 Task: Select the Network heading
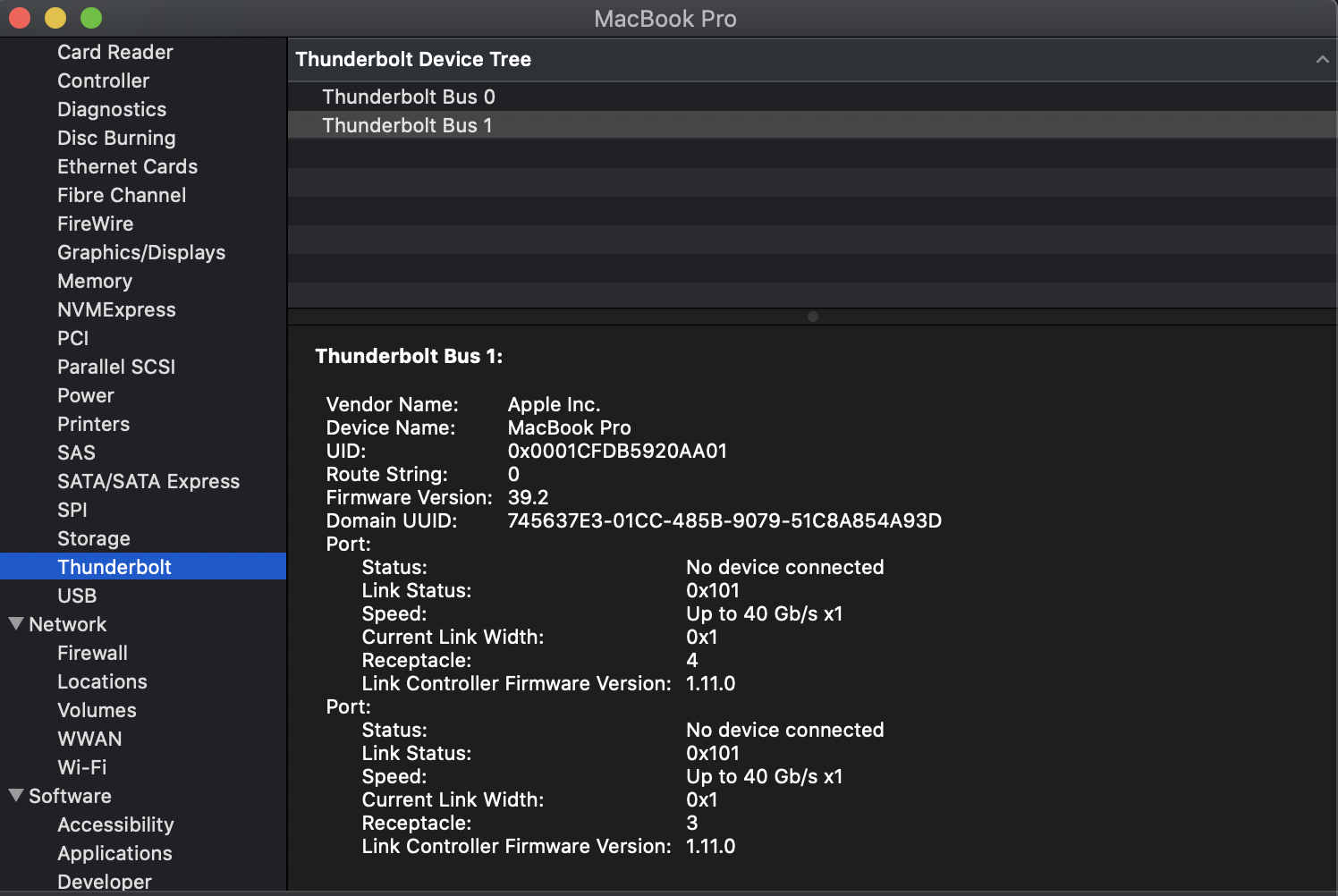[x=68, y=624]
